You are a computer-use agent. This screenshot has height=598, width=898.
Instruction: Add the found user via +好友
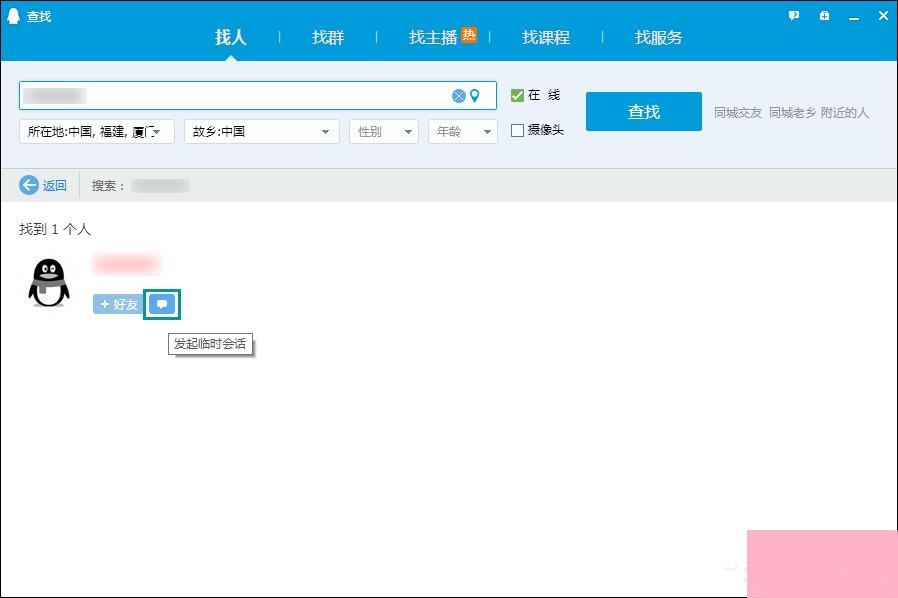coord(118,304)
